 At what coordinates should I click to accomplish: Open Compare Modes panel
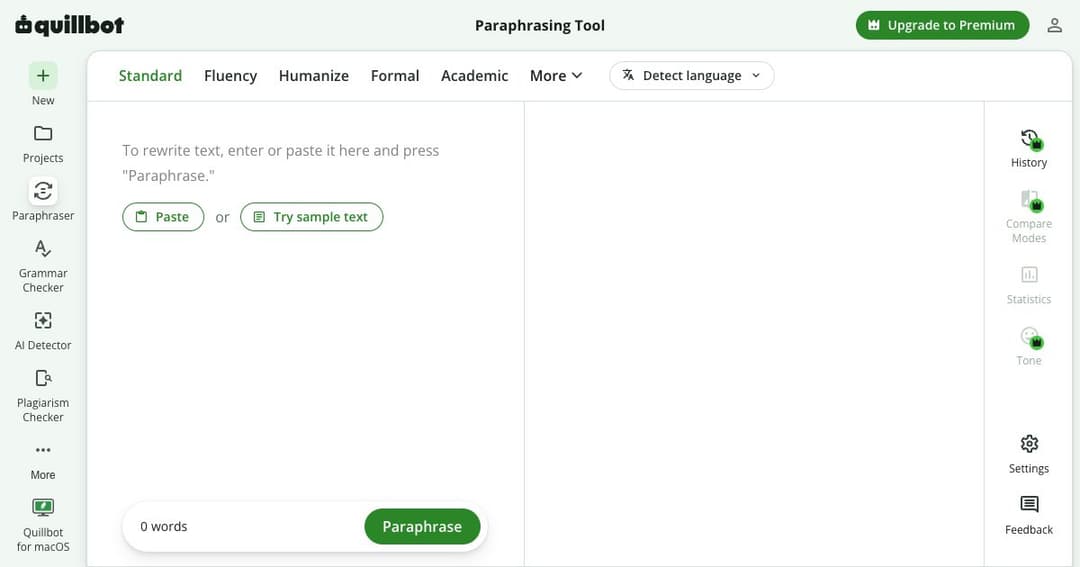pyautogui.click(x=1029, y=216)
